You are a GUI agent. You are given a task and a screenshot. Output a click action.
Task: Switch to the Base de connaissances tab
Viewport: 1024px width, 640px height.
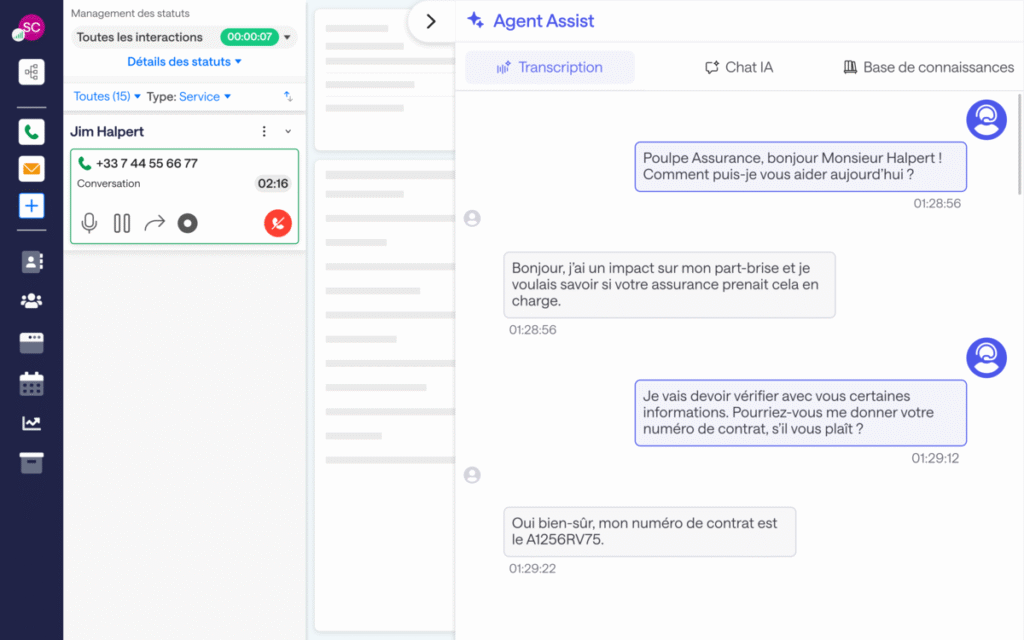coord(928,68)
